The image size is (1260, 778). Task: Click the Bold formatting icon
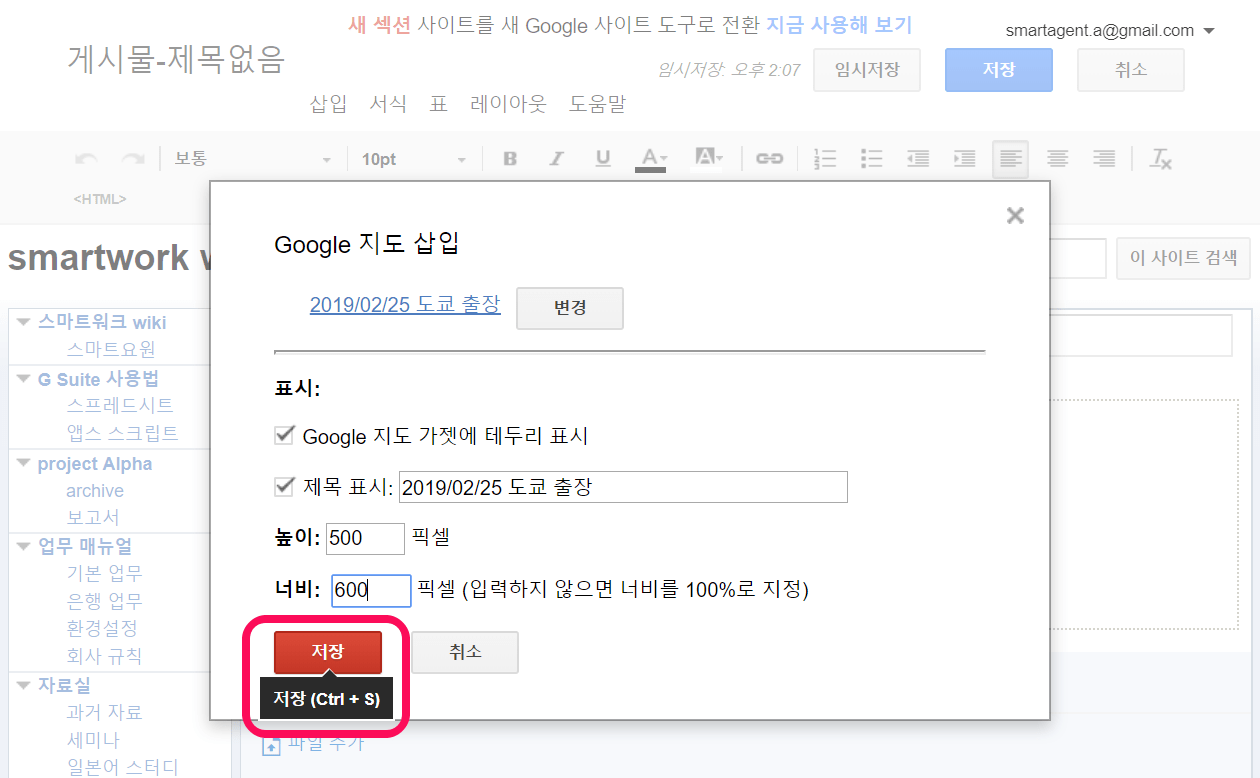tap(510, 158)
